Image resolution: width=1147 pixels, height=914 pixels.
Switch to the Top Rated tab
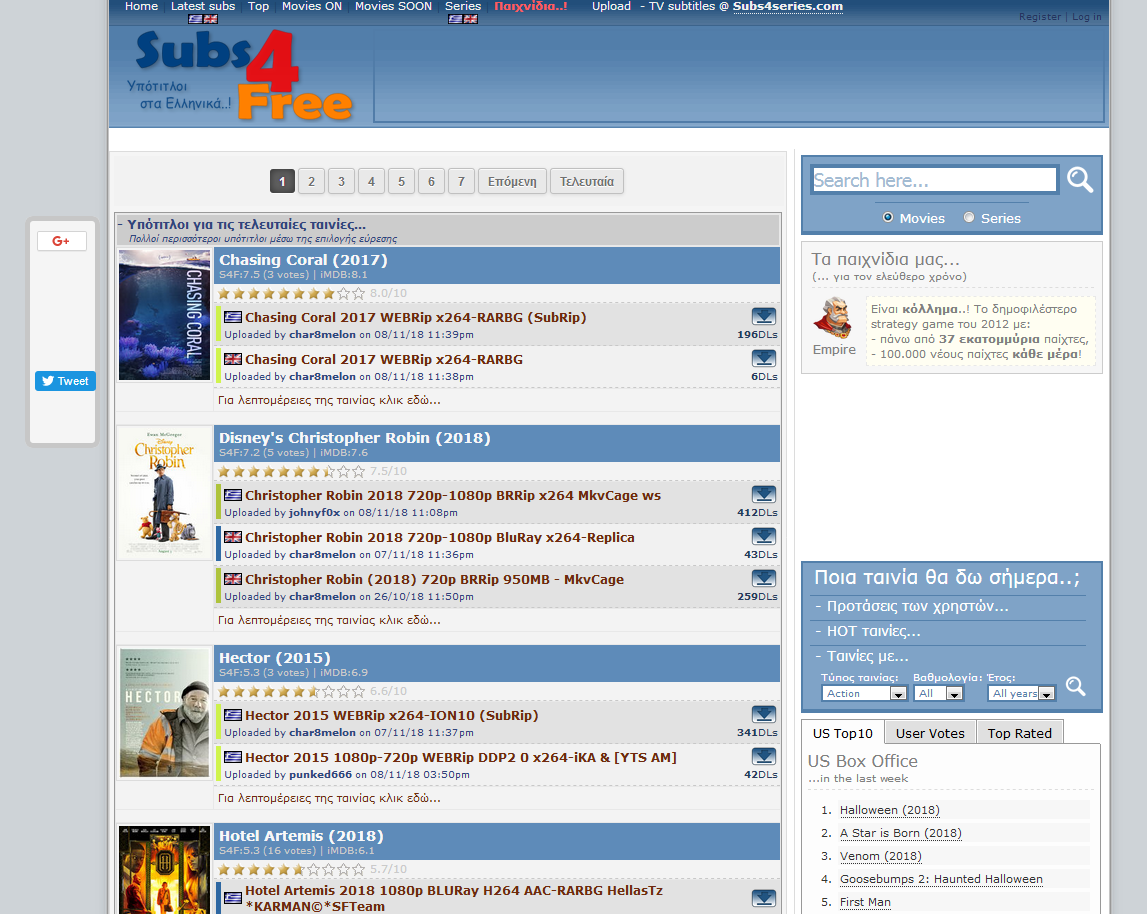tap(1019, 733)
